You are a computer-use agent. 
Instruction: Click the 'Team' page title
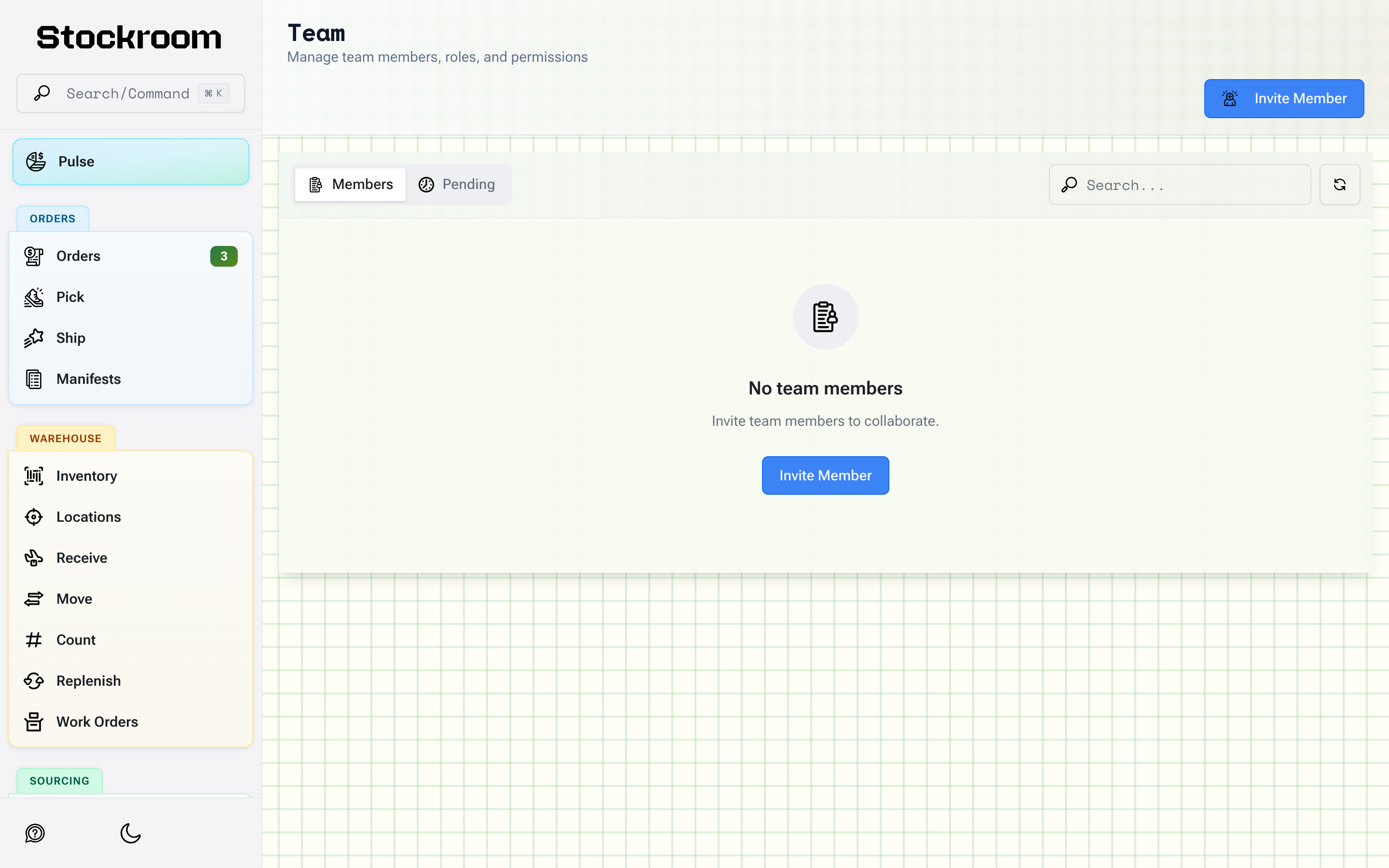pyautogui.click(x=316, y=33)
